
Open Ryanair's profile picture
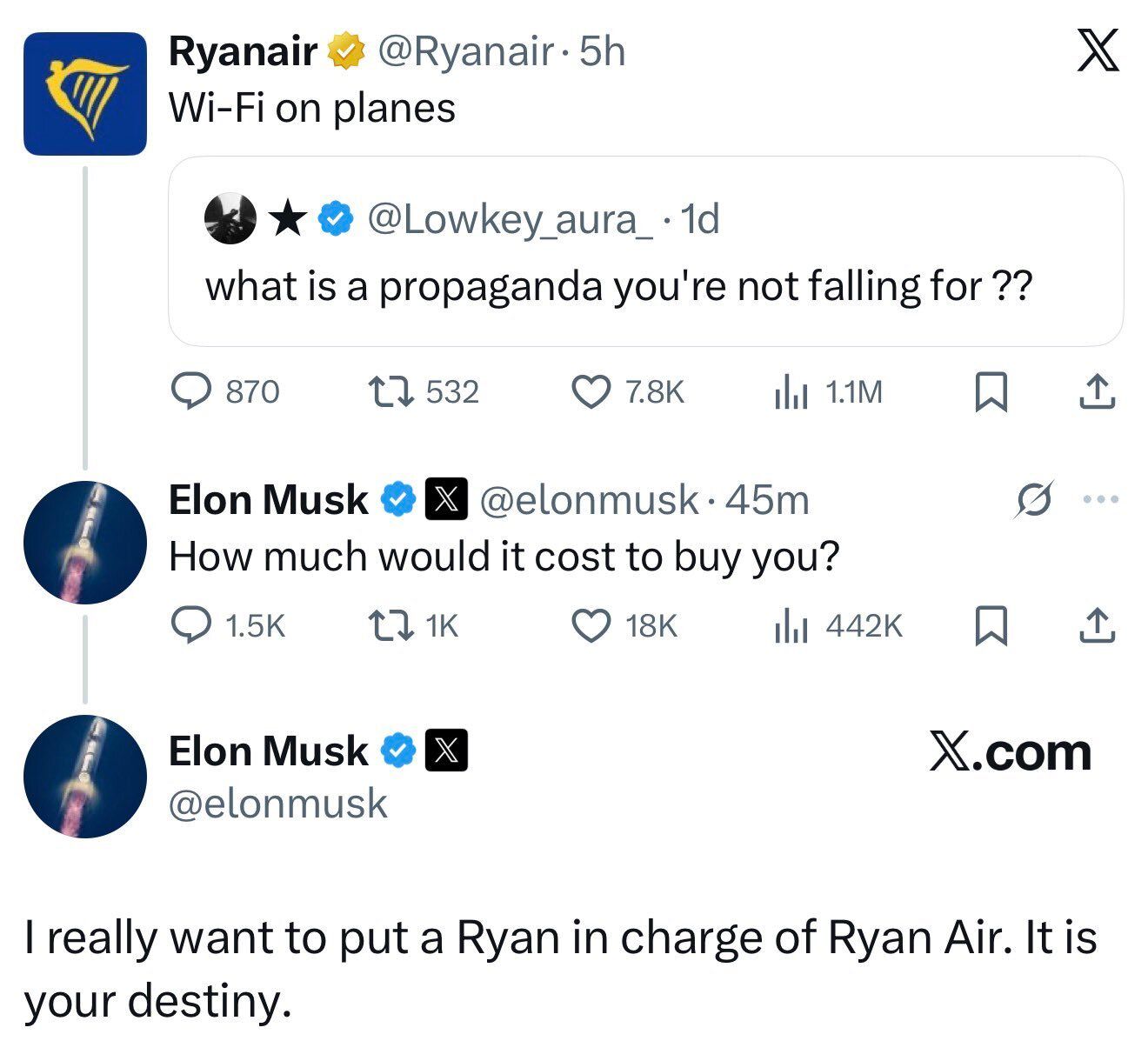pyautogui.click(x=85, y=94)
